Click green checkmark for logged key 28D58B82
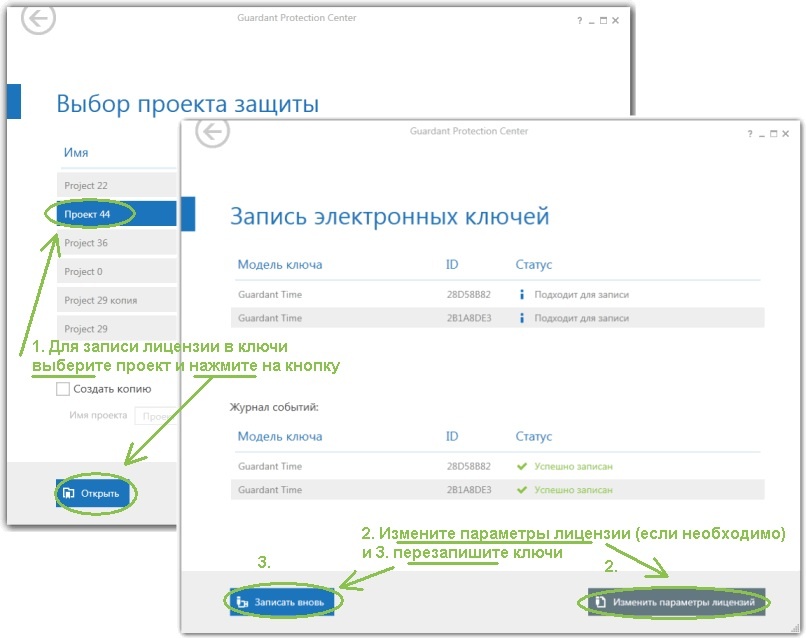Screen dimensions: 806x638 (521, 466)
